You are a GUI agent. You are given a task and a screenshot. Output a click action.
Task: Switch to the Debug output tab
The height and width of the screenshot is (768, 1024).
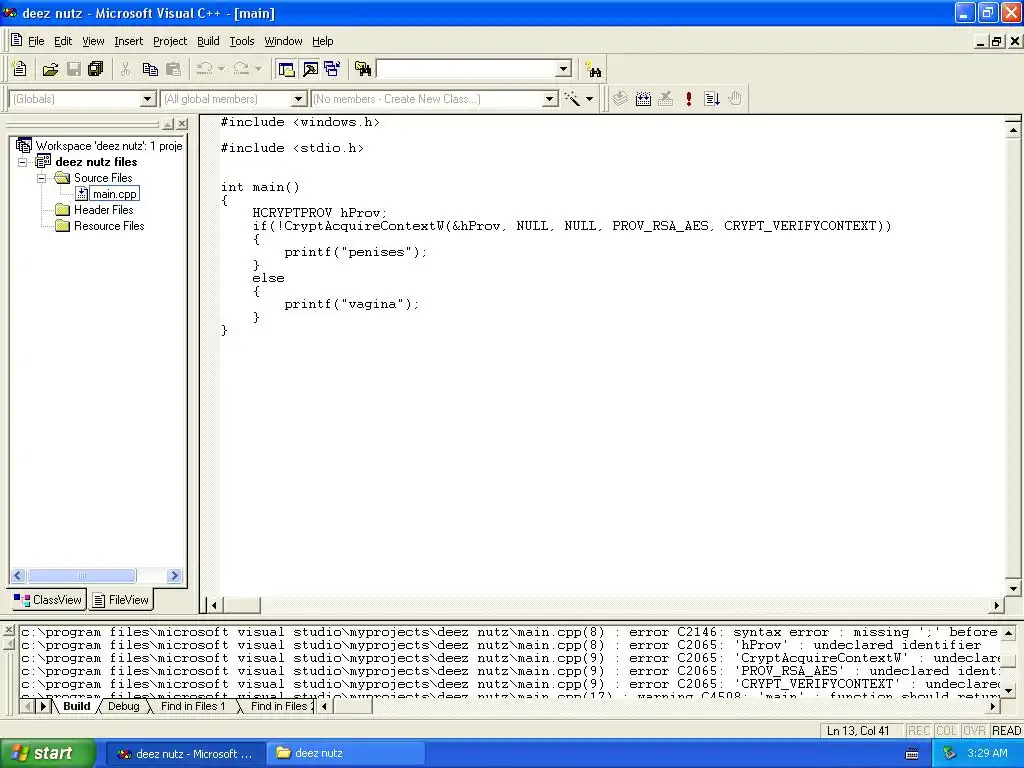click(x=123, y=706)
